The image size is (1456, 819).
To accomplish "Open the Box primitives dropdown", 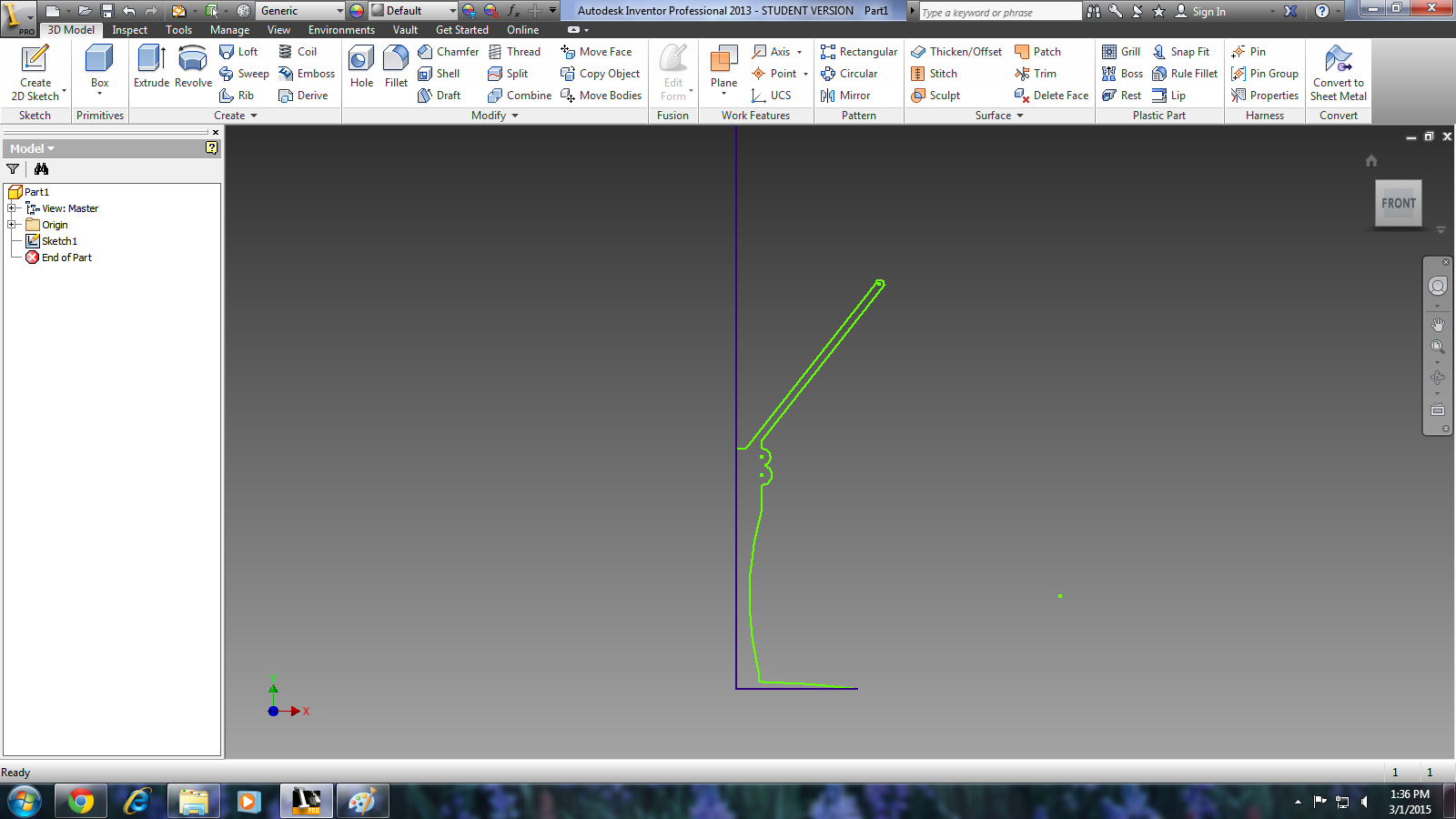I will 99,94.
